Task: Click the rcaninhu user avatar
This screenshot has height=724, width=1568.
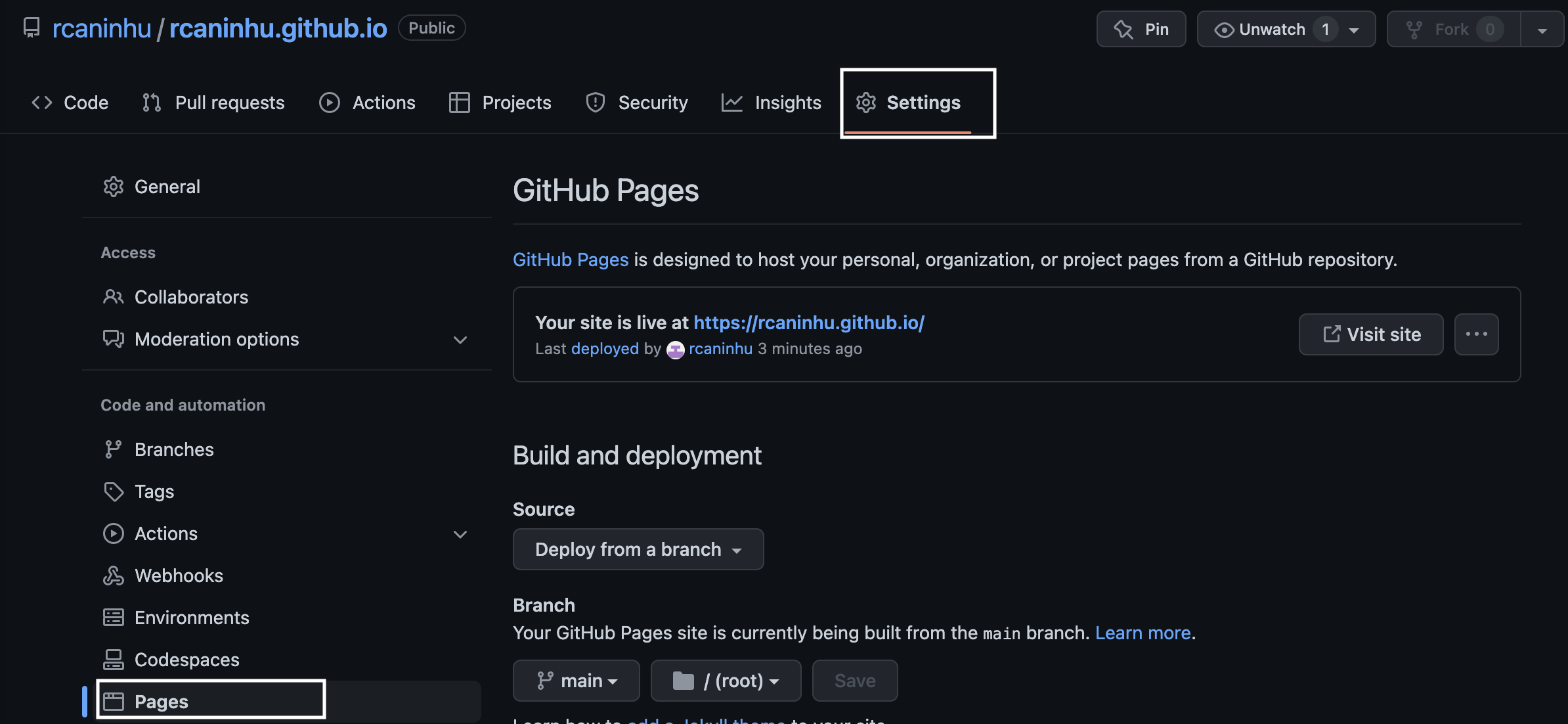Action: point(675,350)
